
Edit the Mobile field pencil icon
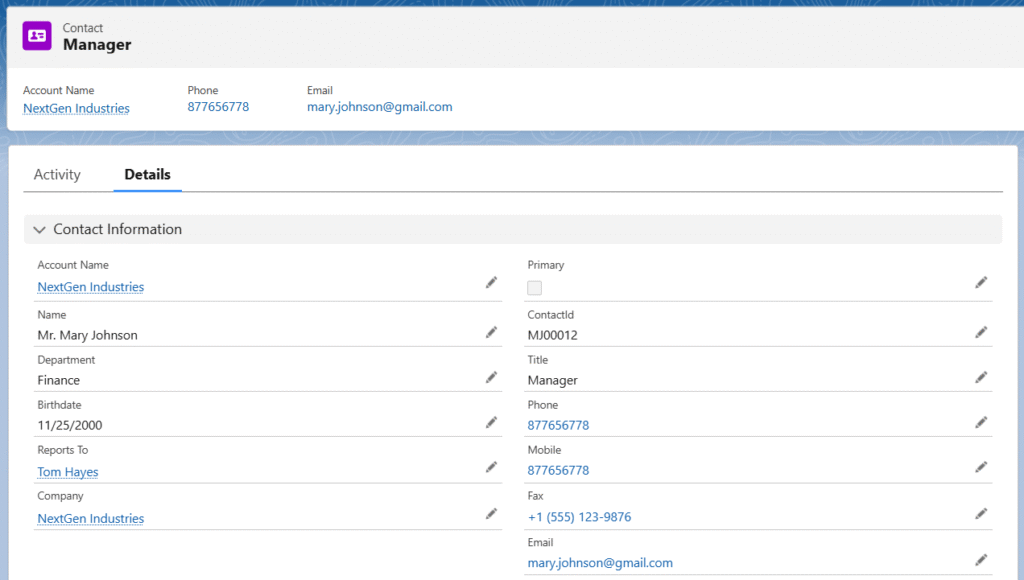pyautogui.click(x=981, y=467)
